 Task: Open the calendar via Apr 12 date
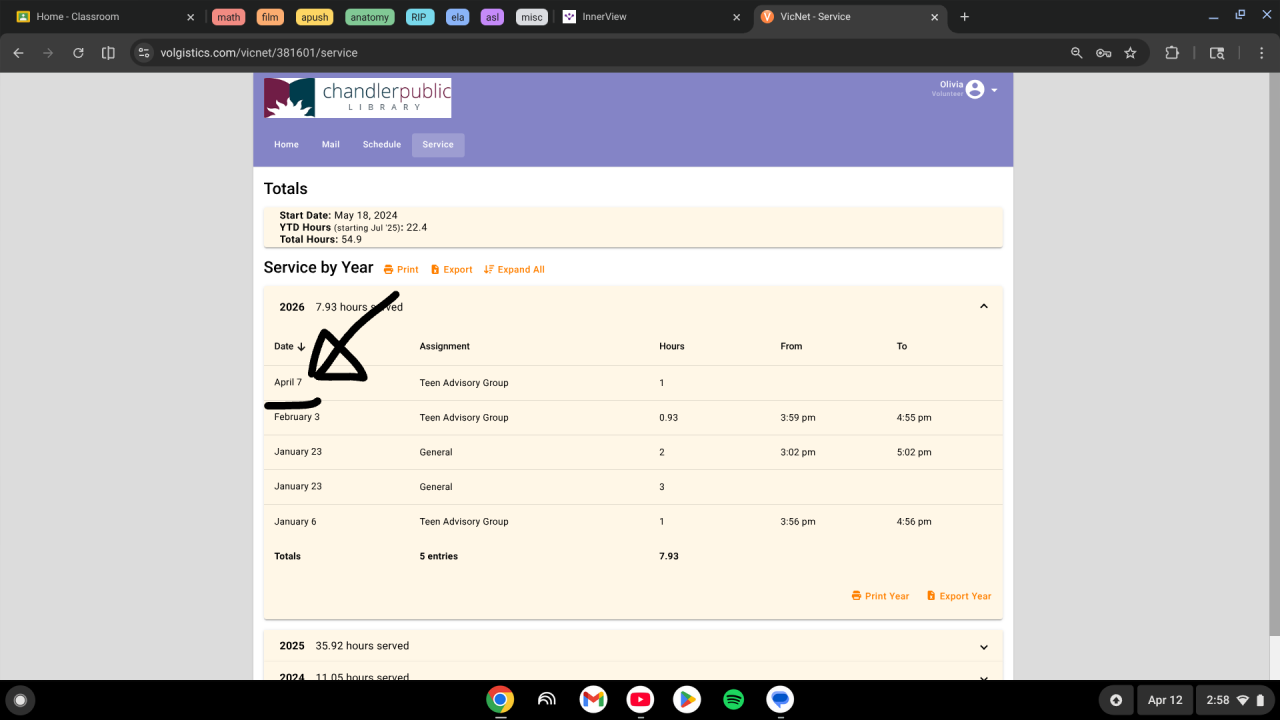pyautogui.click(x=1165, y=700)
